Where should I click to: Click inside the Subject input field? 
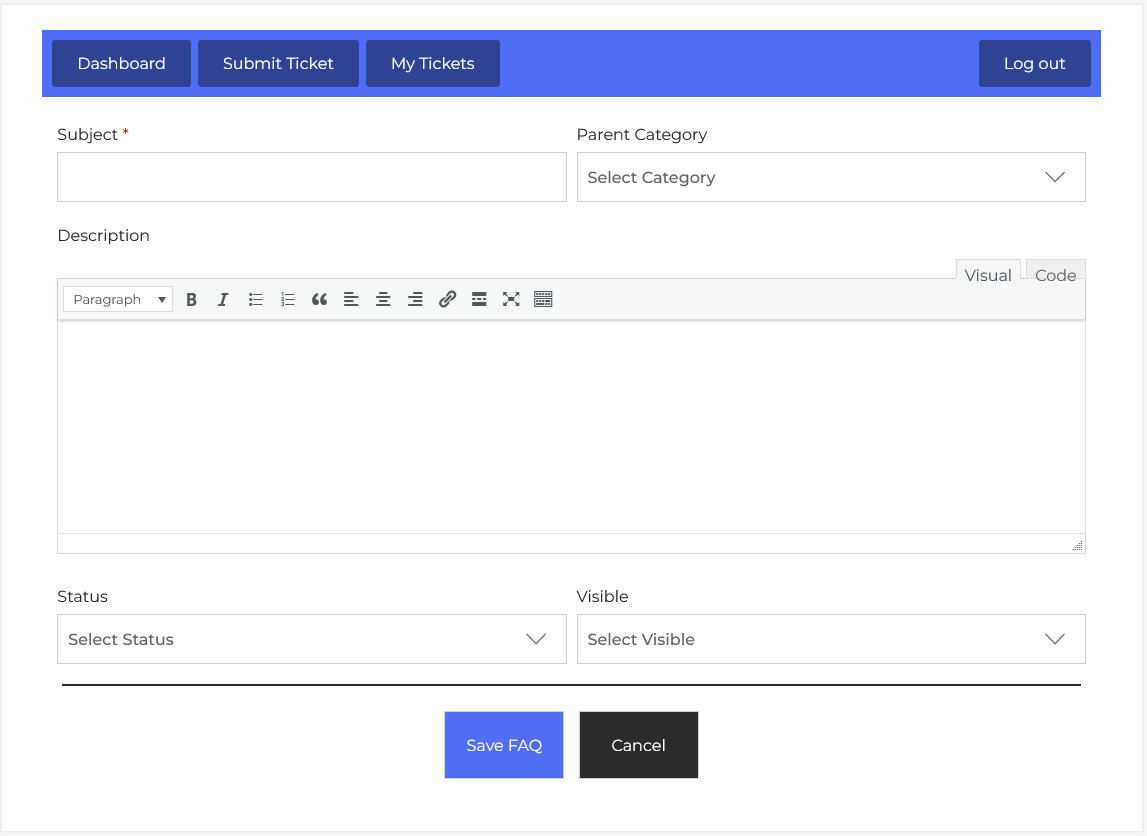point(311,177)
